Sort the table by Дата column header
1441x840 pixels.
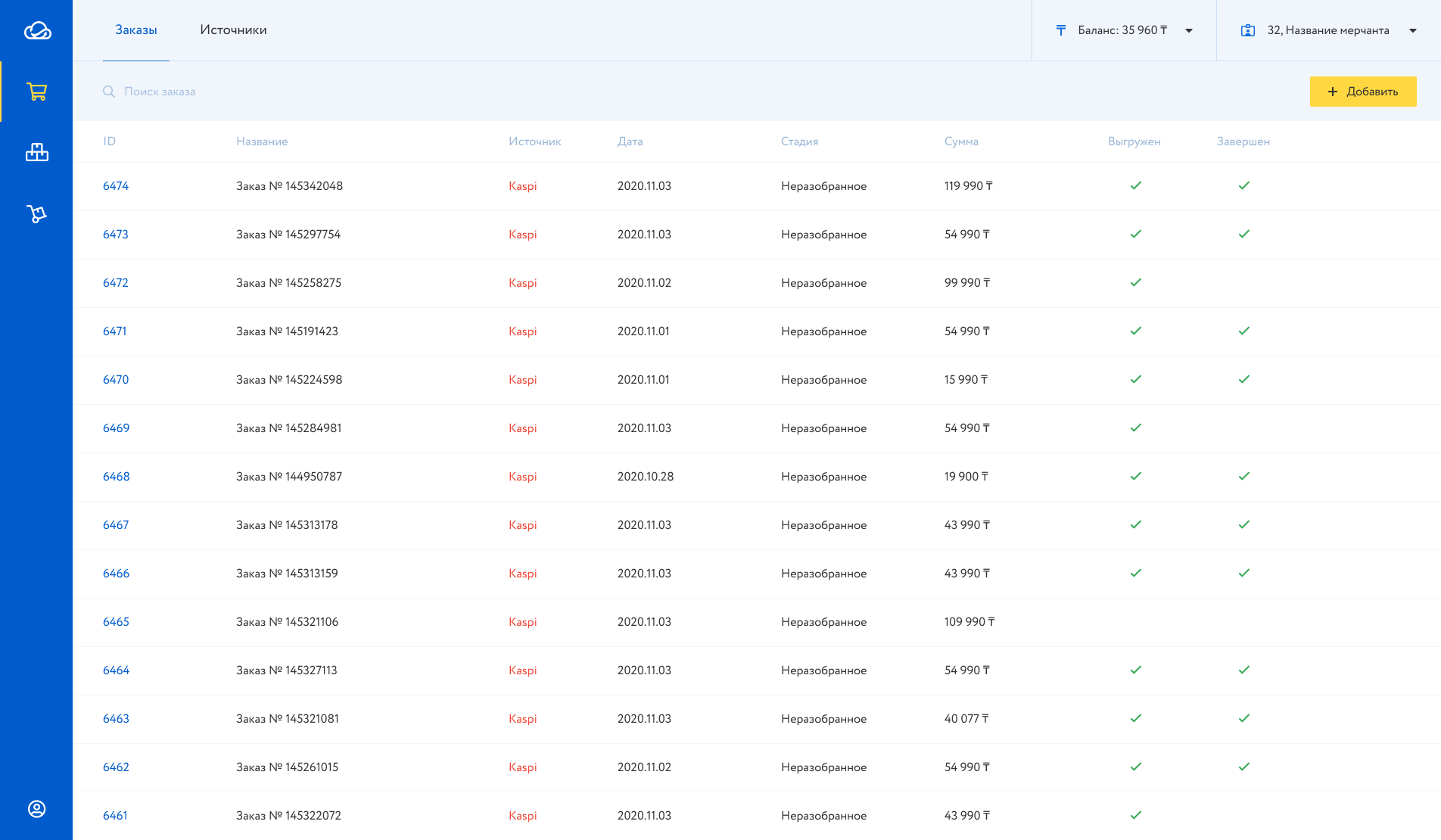pyautogui.click(x=630, y=142)
